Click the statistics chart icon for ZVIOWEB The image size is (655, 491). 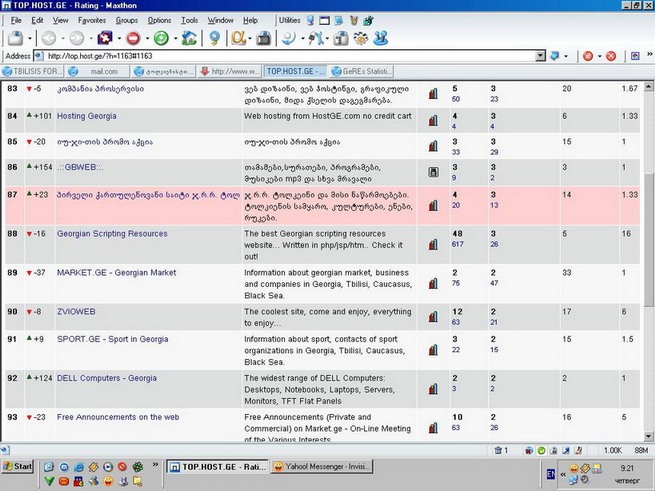(433, 317)
